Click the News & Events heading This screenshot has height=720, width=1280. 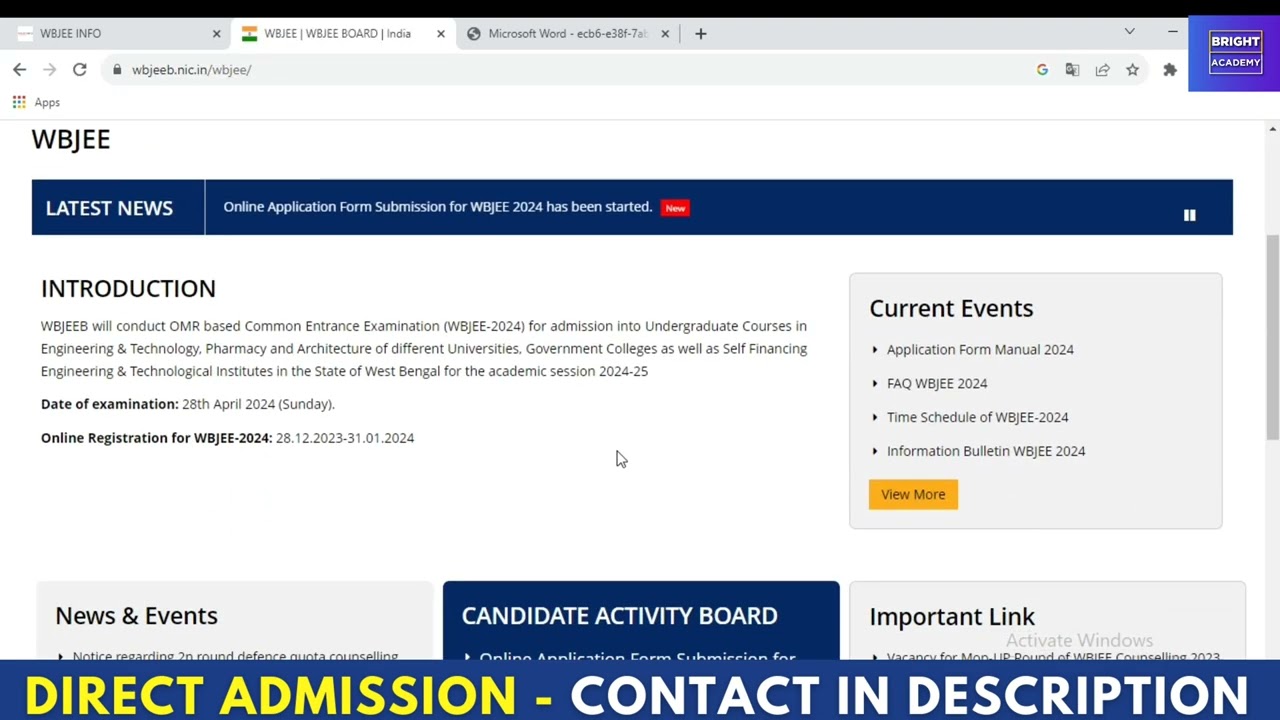click(136, 615)
